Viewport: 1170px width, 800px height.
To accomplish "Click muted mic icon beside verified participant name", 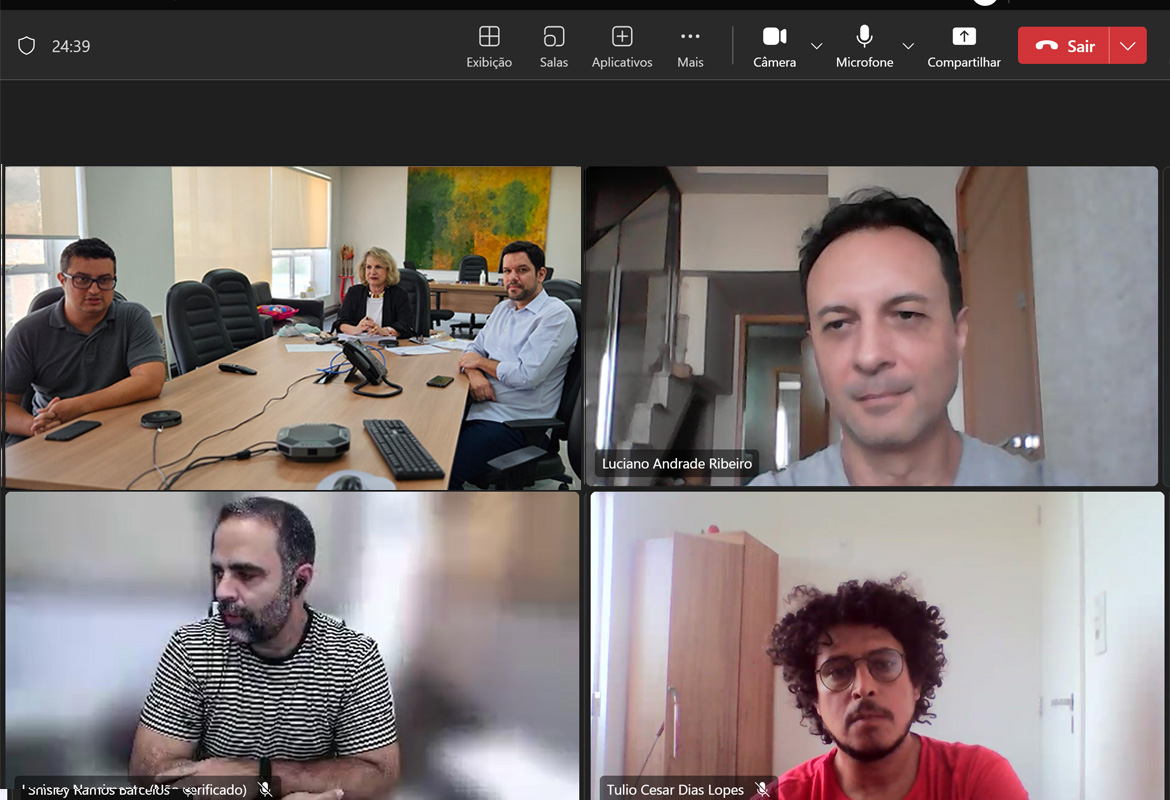I will tap(265, 790).
